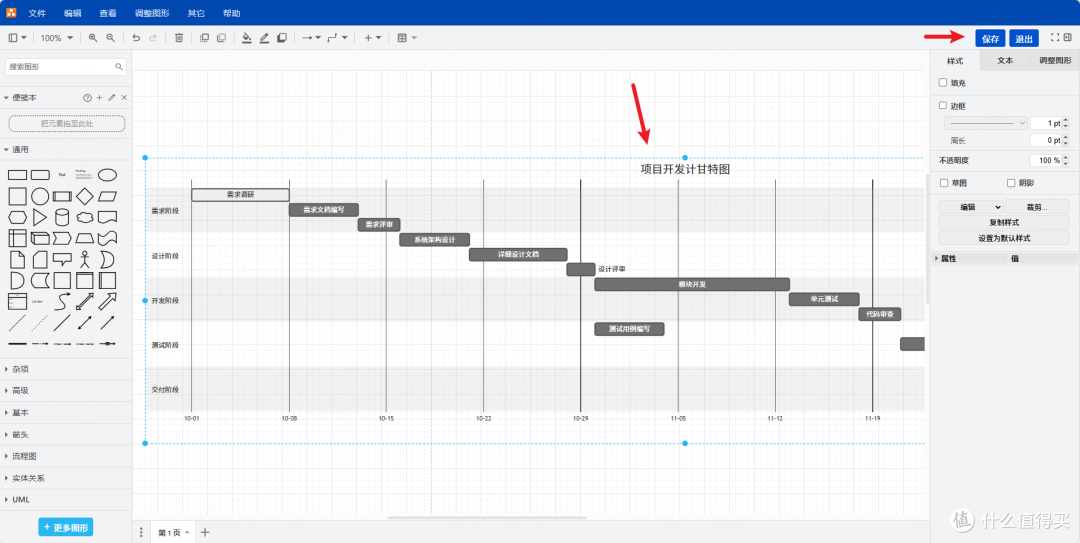Image resolution: width=1080 pixels, height=543 pixels.
Task: Switch to the 调整图形 tab in right panel
Action: click(x=1055, y=61)
